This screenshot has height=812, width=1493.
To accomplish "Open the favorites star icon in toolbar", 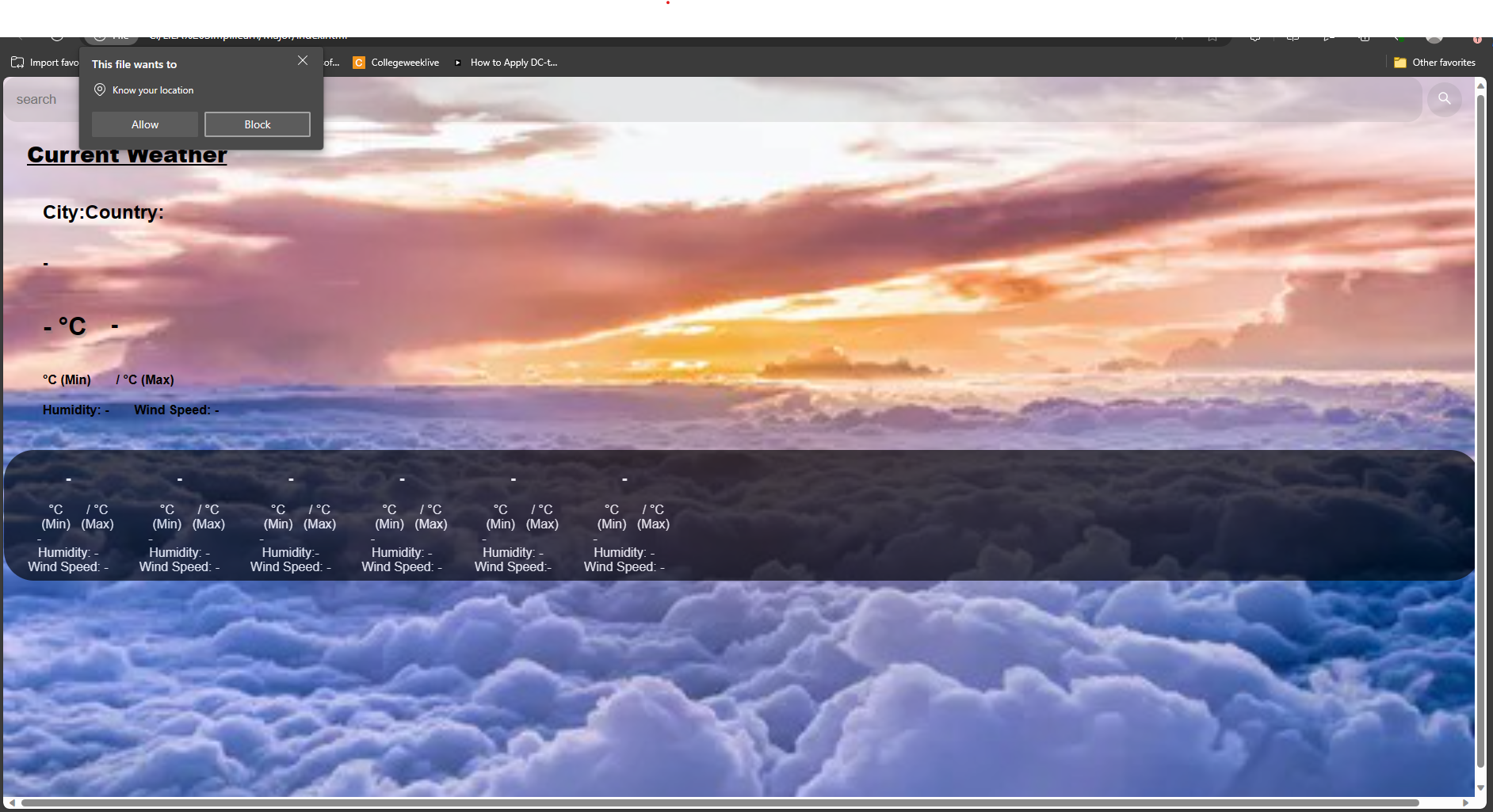I will 1212,36.
